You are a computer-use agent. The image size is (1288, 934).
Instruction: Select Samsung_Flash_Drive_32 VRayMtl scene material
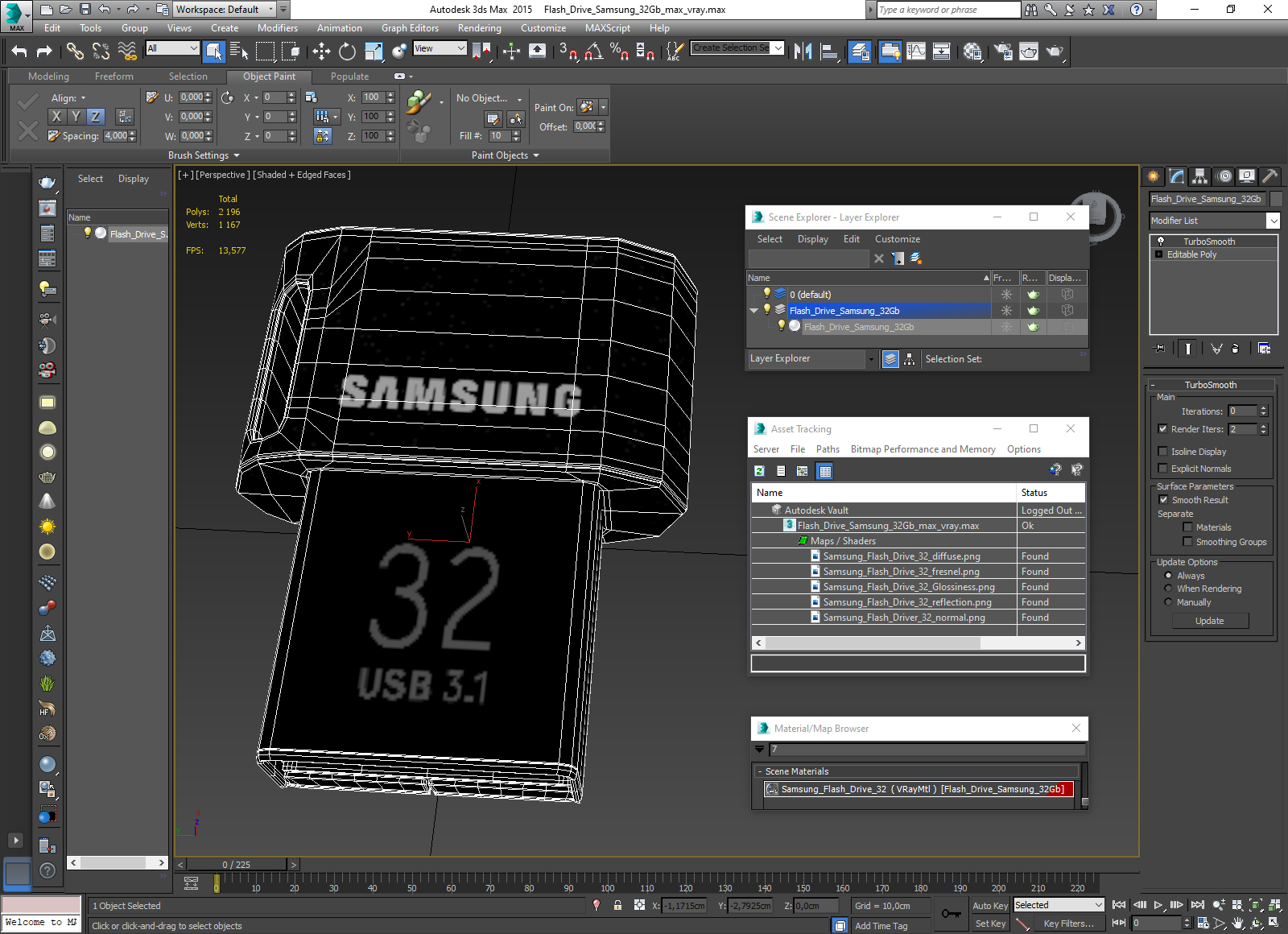tap(919, 789)
